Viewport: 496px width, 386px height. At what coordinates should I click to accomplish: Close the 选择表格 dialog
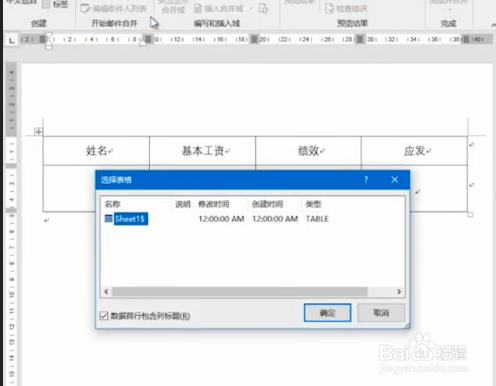click(395, 180)
